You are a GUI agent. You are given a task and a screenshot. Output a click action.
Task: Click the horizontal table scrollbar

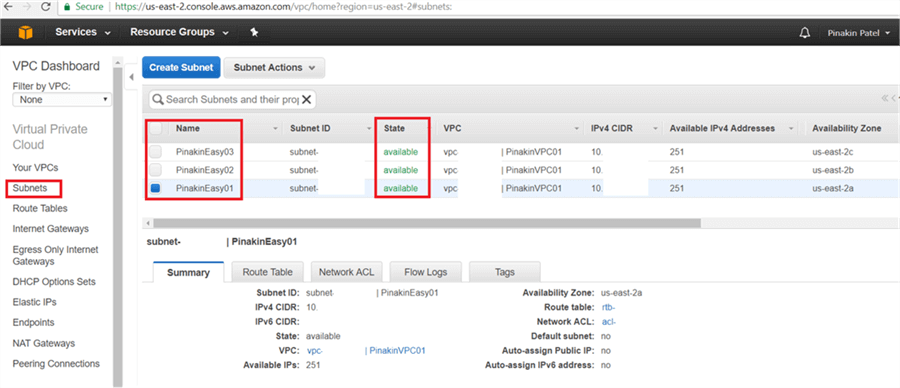tap(427, 223)
